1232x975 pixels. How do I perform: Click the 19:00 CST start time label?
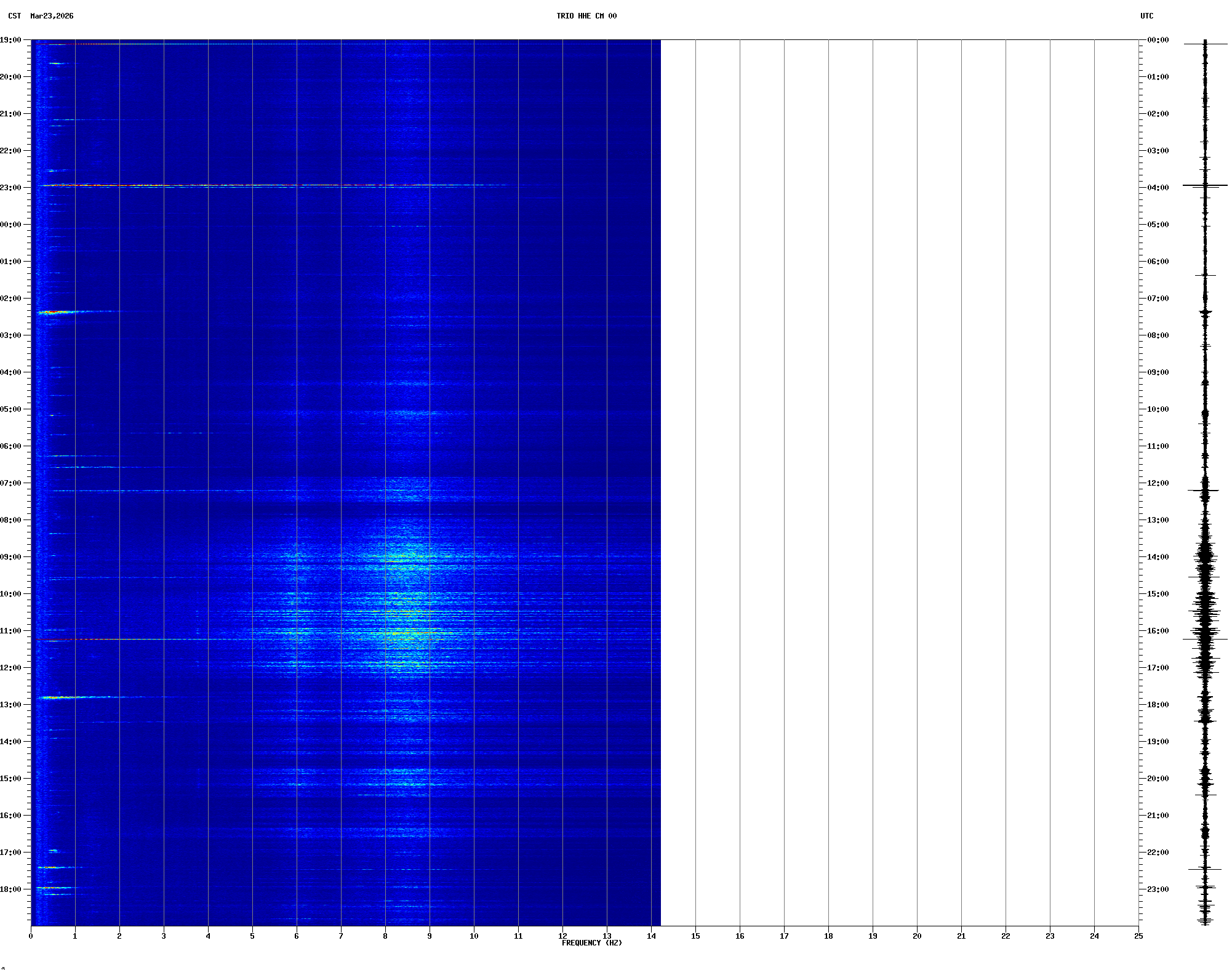11,40
